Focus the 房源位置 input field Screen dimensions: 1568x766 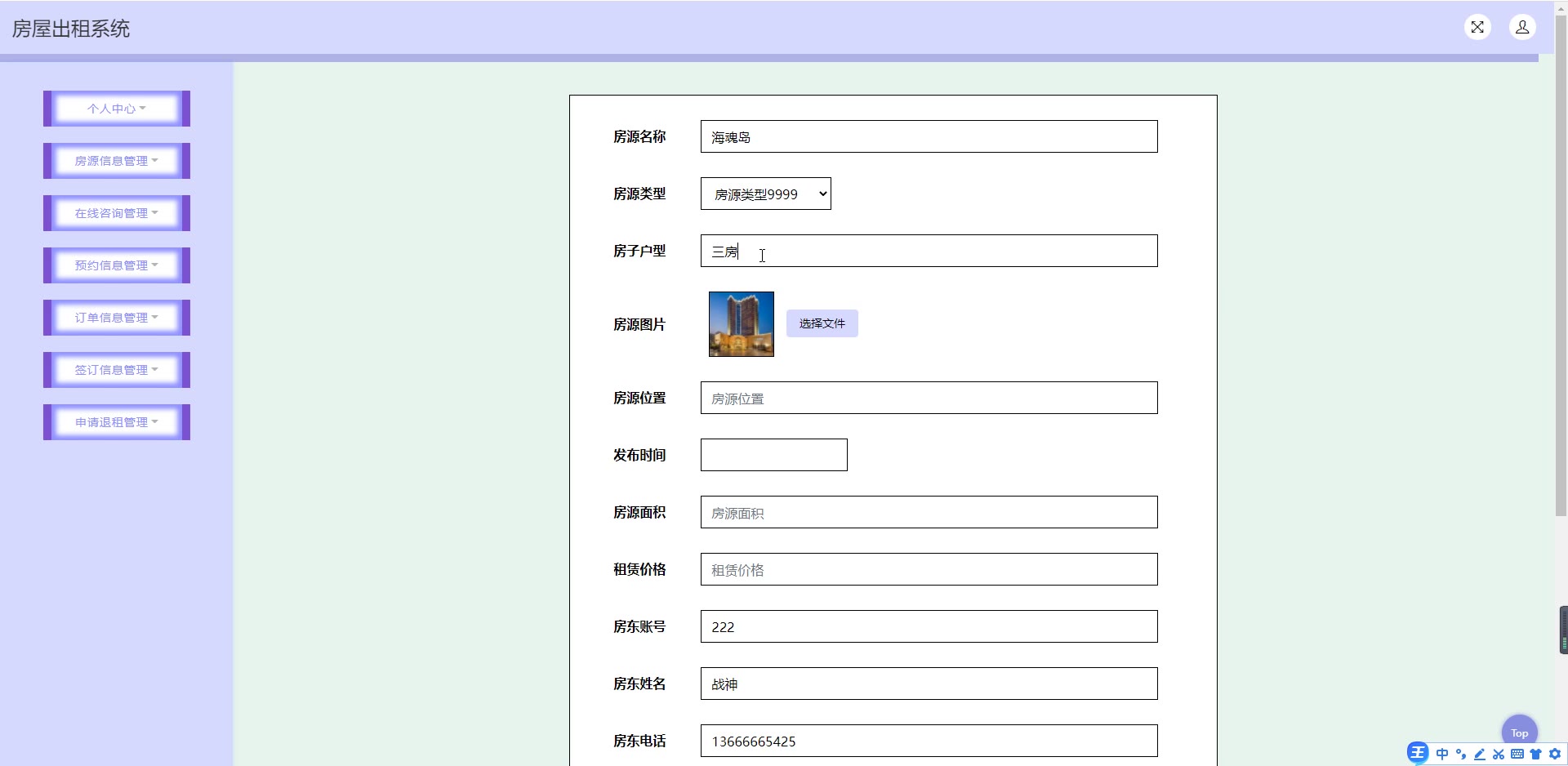(929, 398)
